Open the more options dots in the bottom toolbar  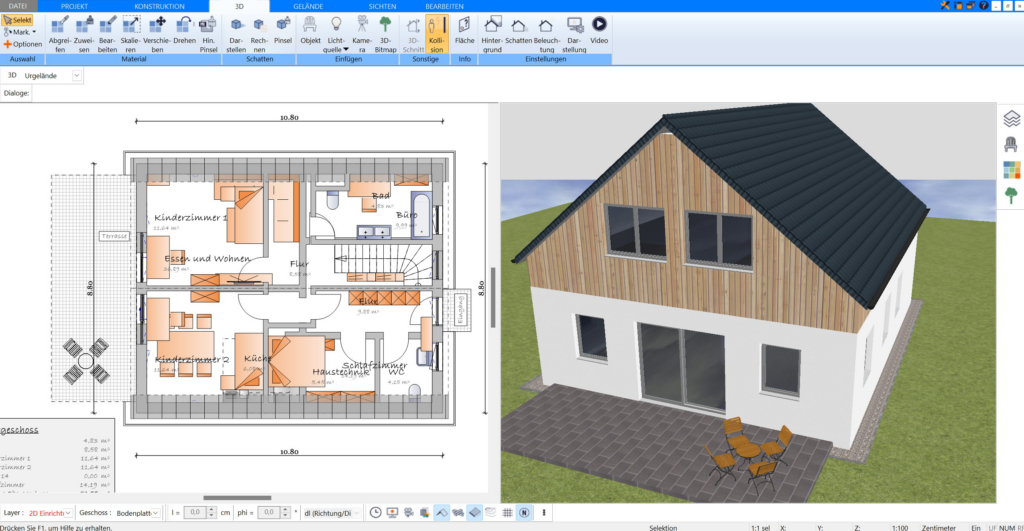click(543, 513)
